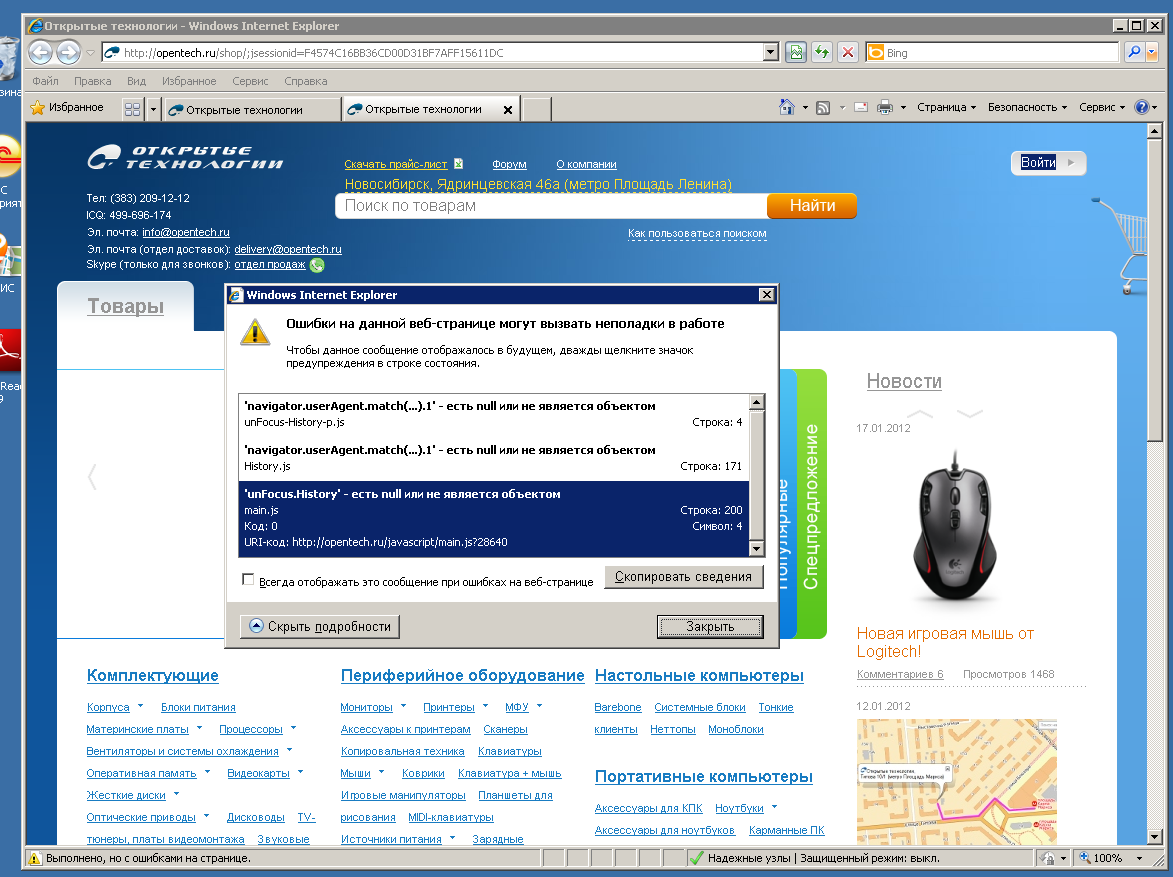Click the browser Back arrow button

click(x=41, y=52)
